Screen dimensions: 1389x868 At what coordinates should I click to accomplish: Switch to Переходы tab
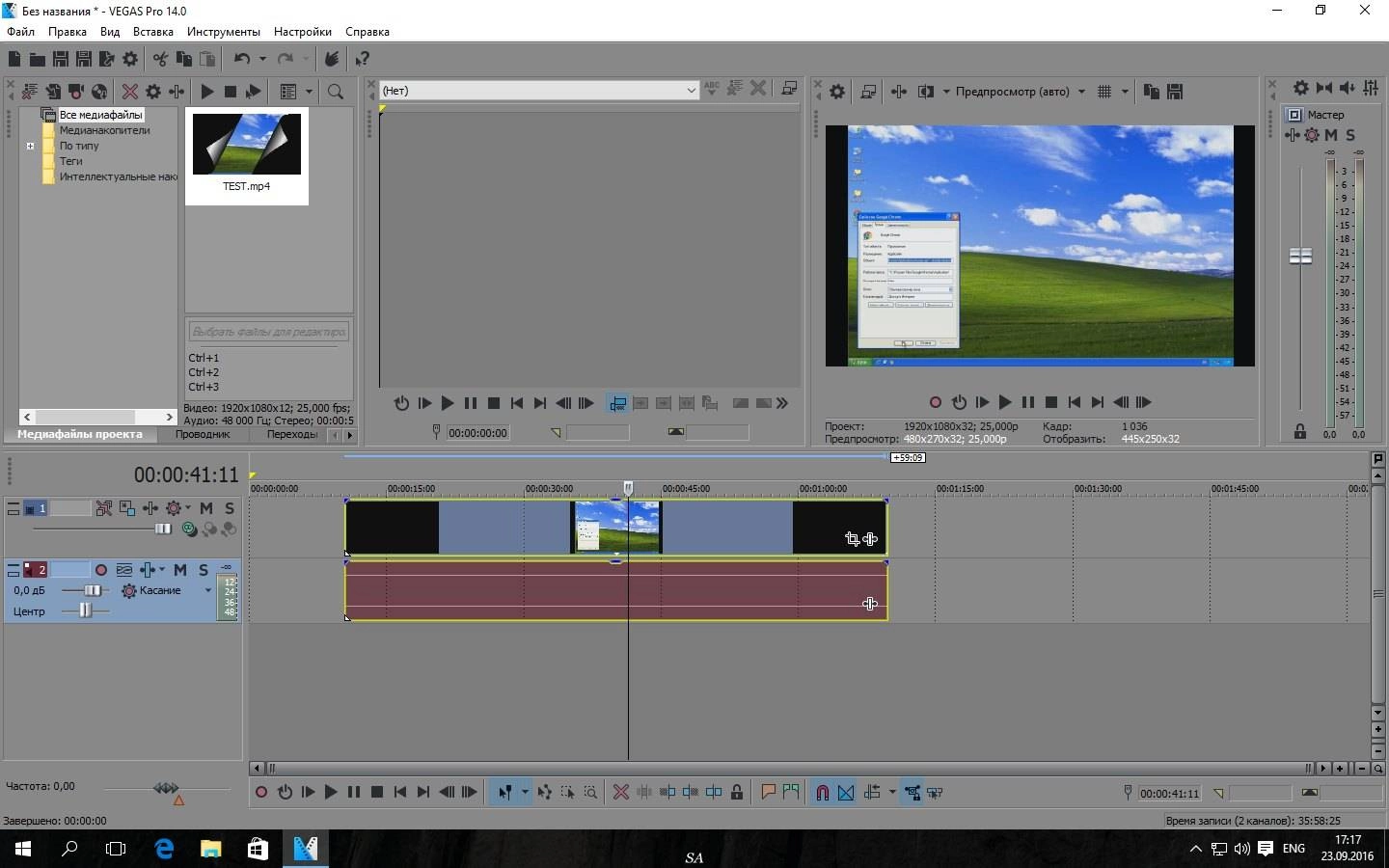click(292, 434)
